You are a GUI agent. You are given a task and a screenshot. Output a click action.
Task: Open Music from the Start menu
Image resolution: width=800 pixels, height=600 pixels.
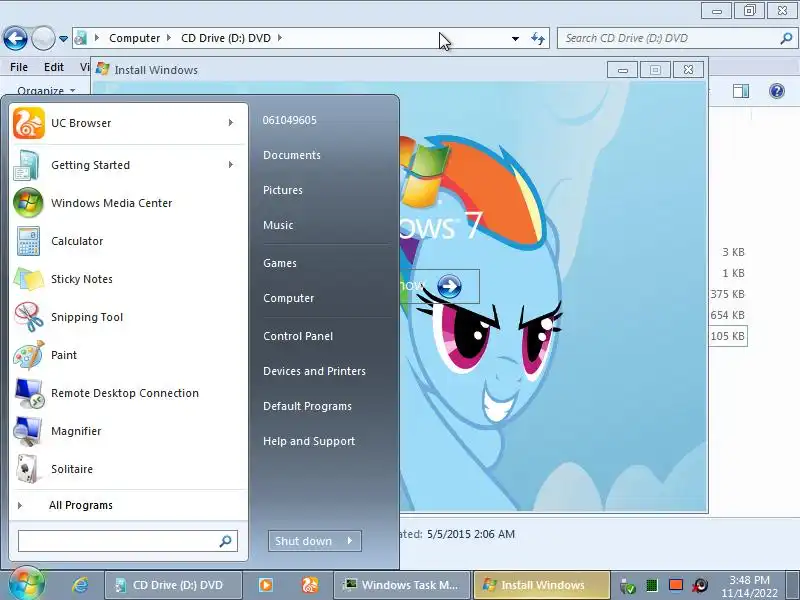[278, 225]
